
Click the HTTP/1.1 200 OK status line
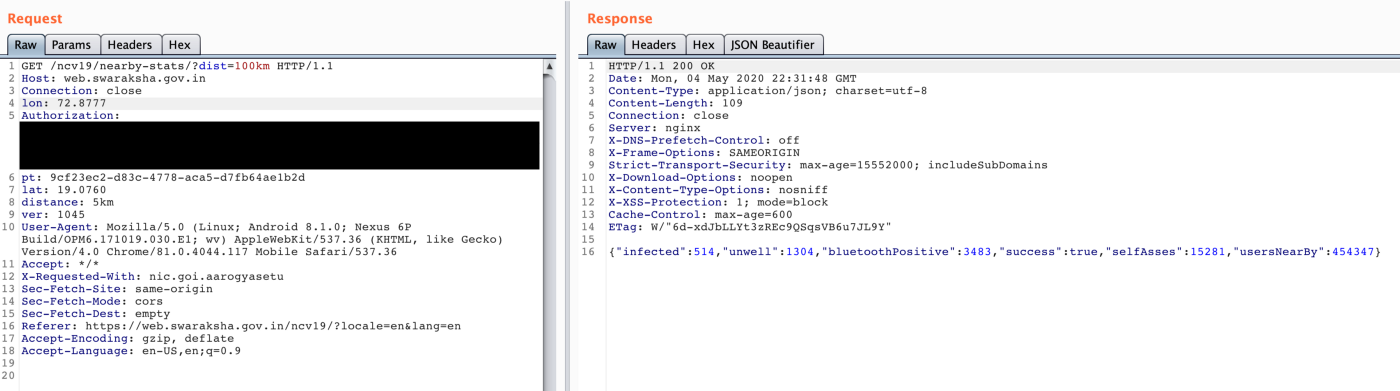tap(661, 66)
